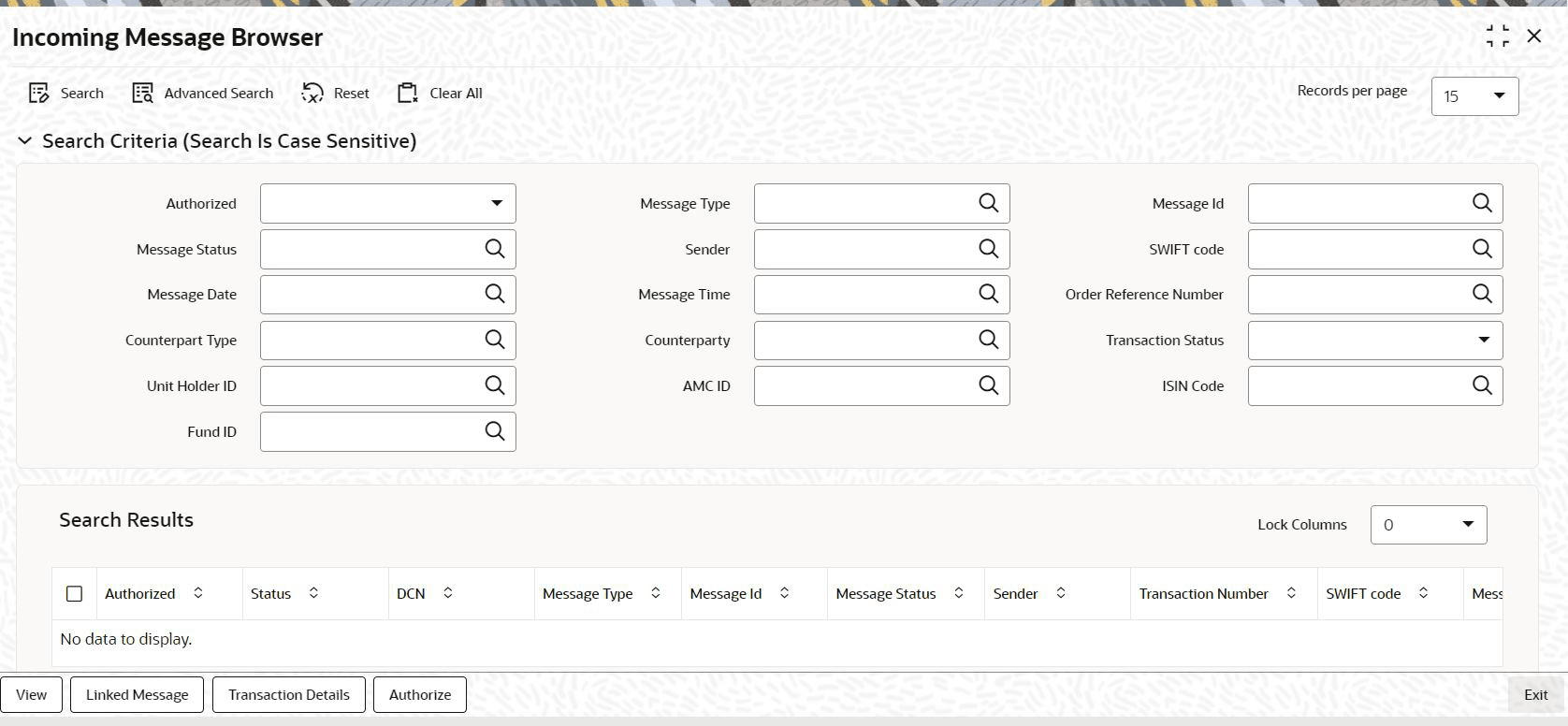Collapse the Search Criteria section
The height and width of the screenshot is (726, 1568).
coord(25,141)
